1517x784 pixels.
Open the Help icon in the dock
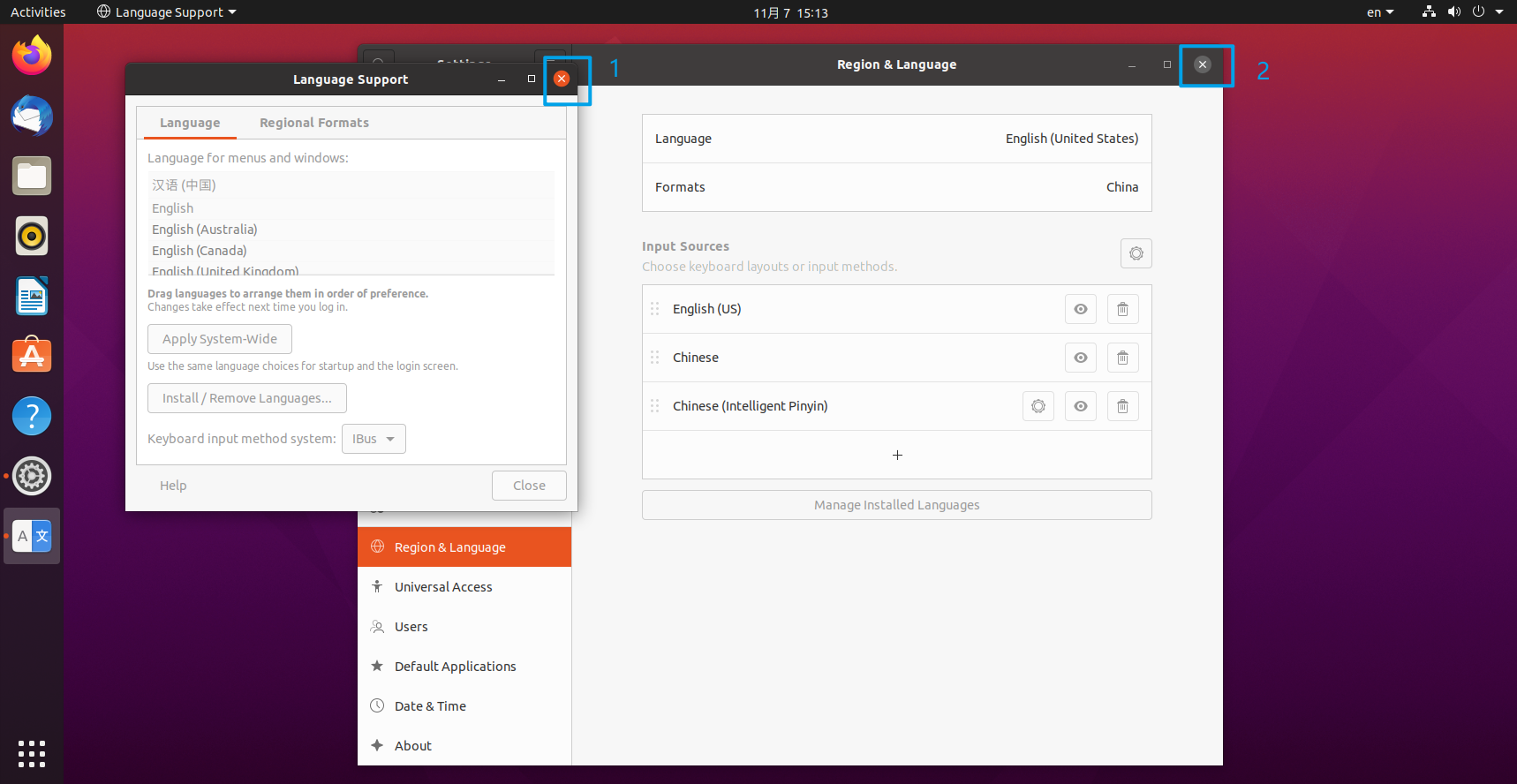tap(32, 416)
